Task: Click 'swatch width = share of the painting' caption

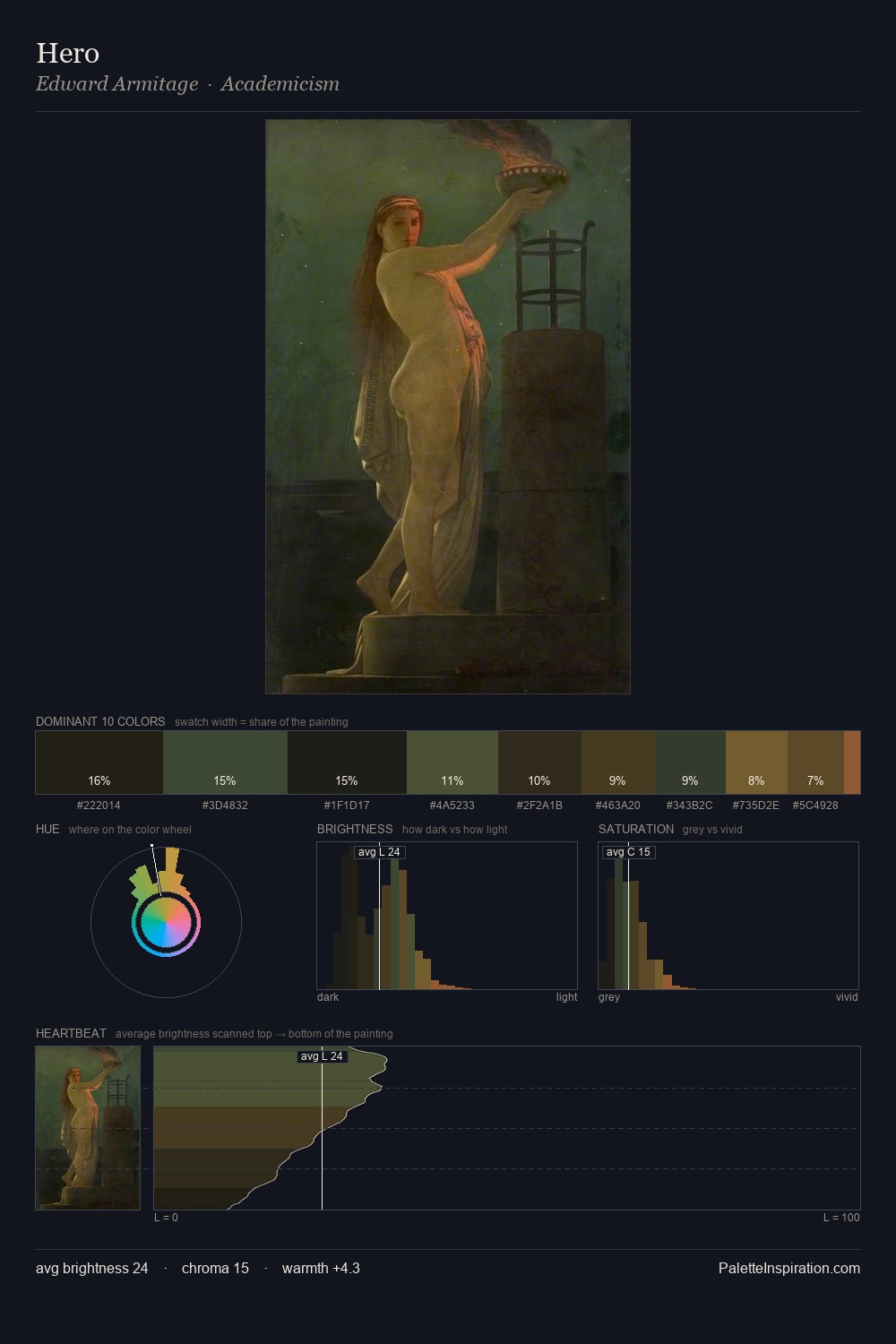Action: point(262,721)
